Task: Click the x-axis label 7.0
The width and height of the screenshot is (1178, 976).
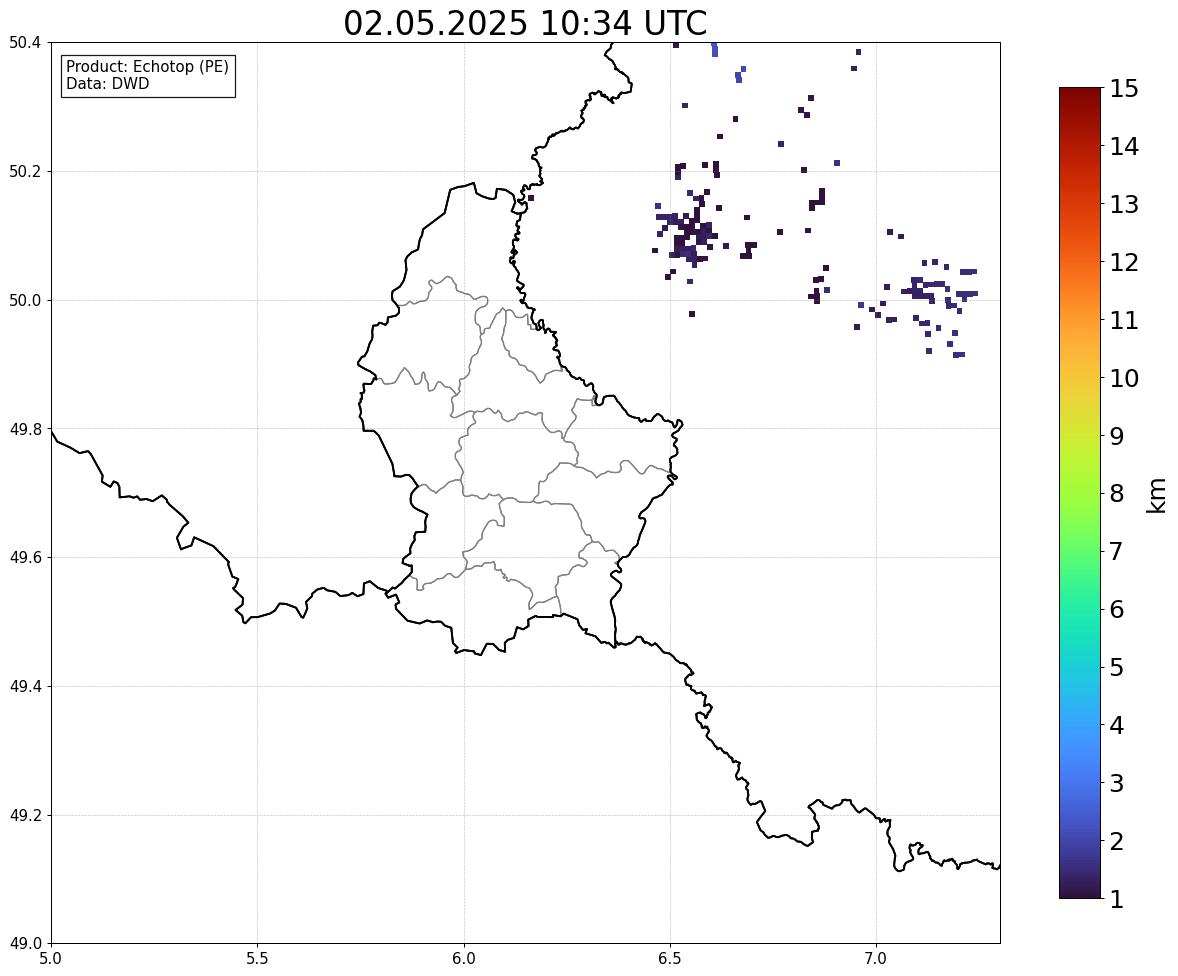Action: tap(876, 959)
